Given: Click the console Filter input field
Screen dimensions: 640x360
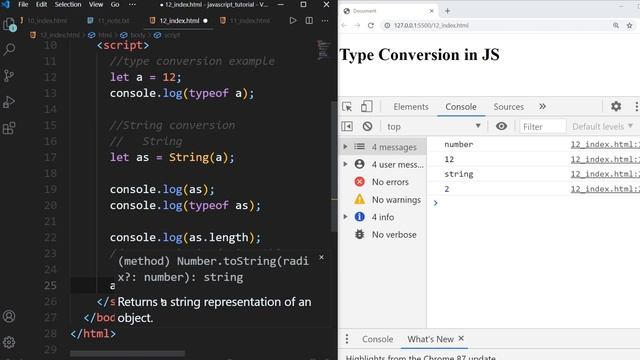Looking at the screenshot, I should click(x=542, y=127).
